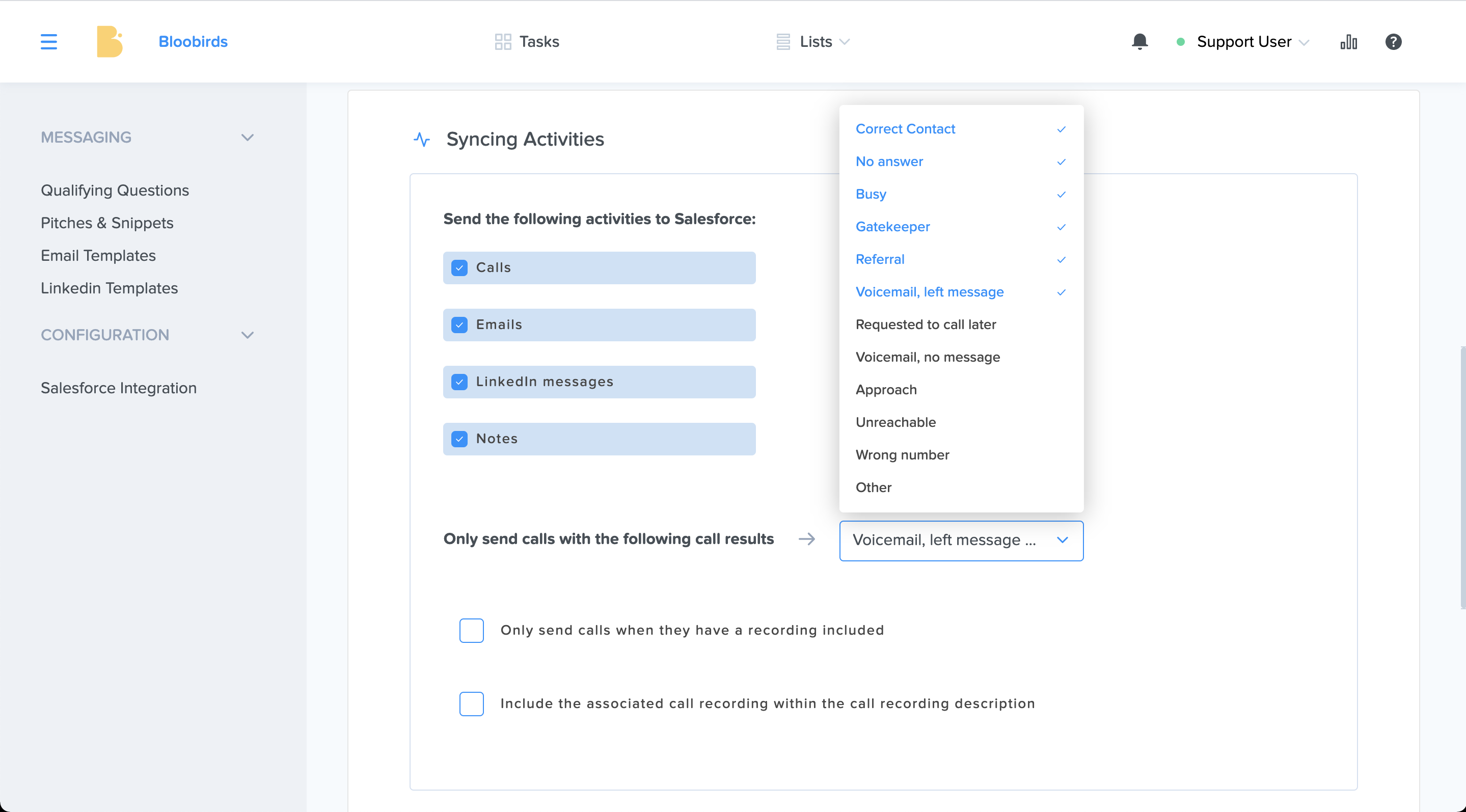This screenshot has width=1466, height=812.
Task: Open the Support User dropdown
Action: point(1253,42)
